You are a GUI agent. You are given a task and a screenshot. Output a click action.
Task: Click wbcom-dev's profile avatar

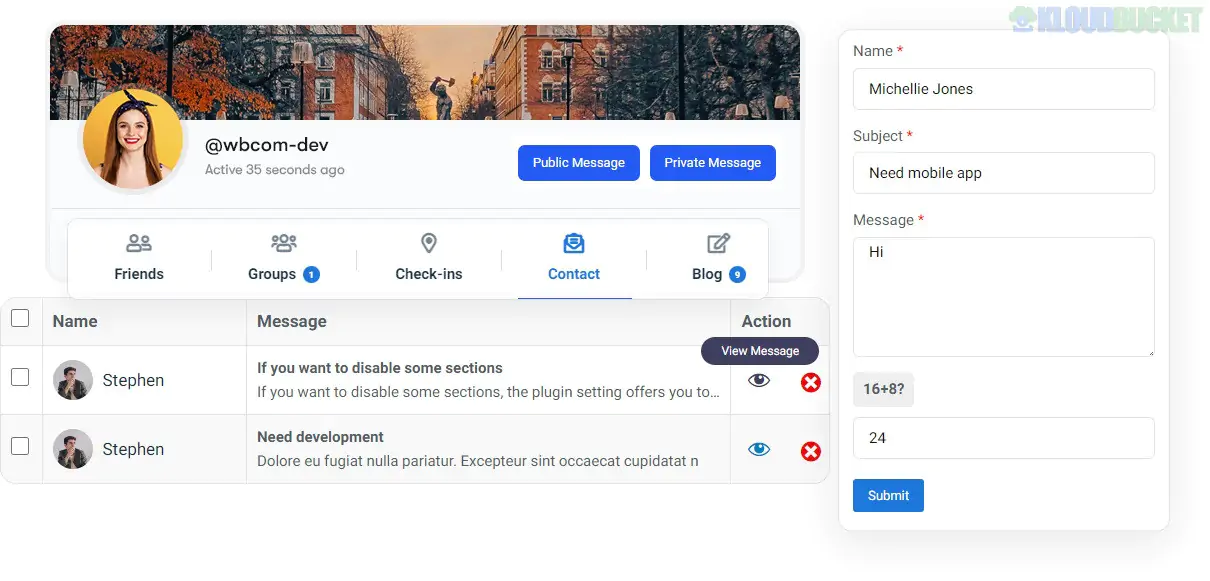click(132, 139)
